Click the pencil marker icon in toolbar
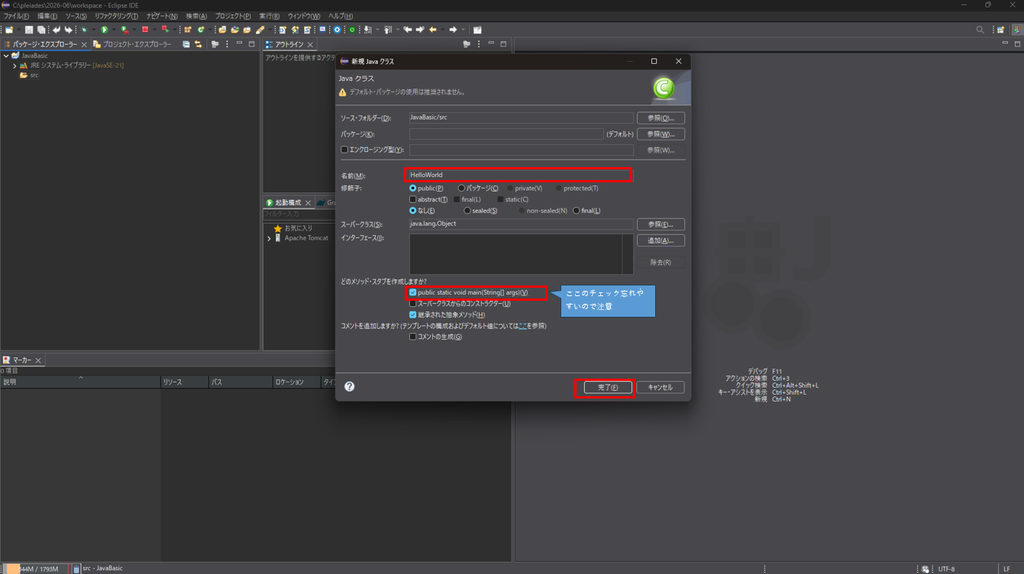Image resolution: width=1024 pixels, height=574 pixels. click(x=260, y=29)
